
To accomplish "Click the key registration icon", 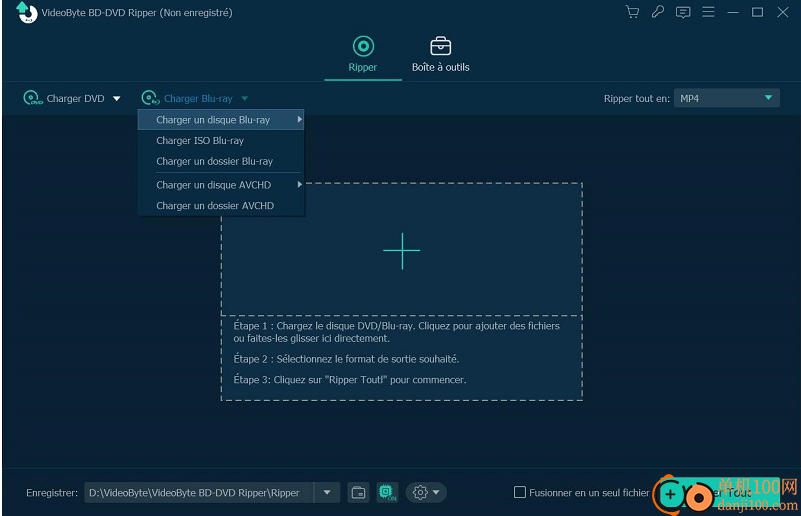I will (658, 12).
